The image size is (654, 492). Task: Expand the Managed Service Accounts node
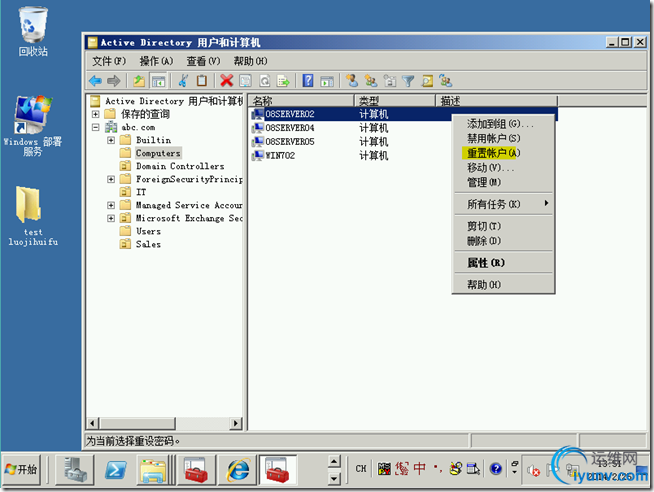(x=111, y=205)
